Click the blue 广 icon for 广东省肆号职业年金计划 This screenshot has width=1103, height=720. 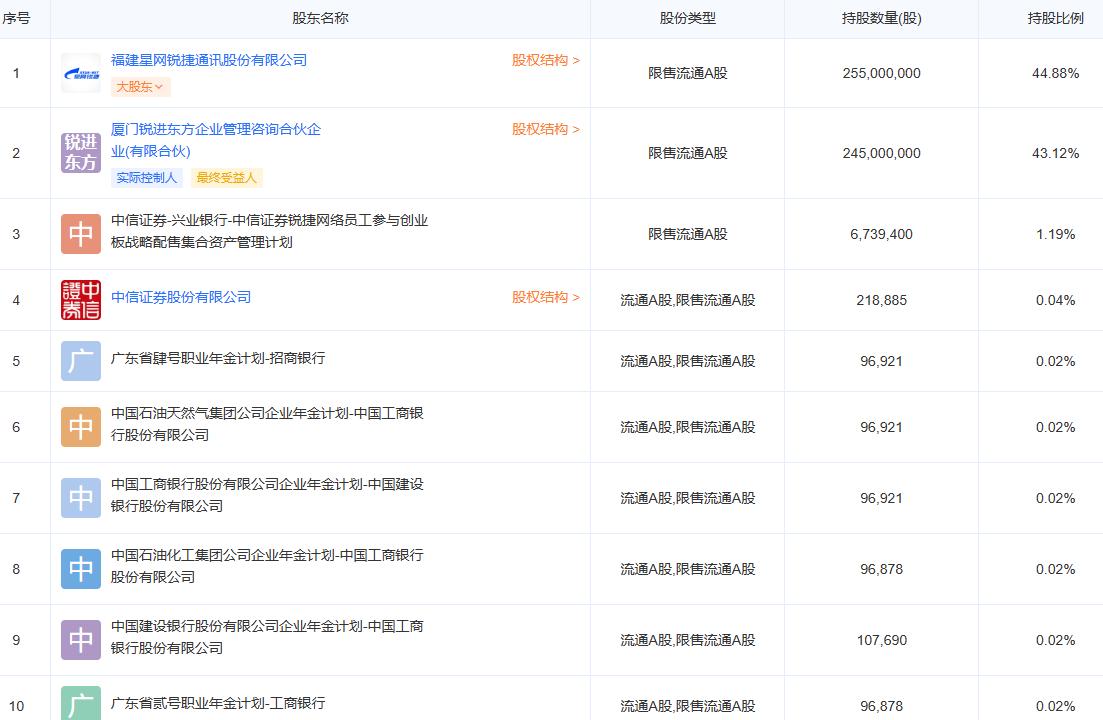(81, 361)
